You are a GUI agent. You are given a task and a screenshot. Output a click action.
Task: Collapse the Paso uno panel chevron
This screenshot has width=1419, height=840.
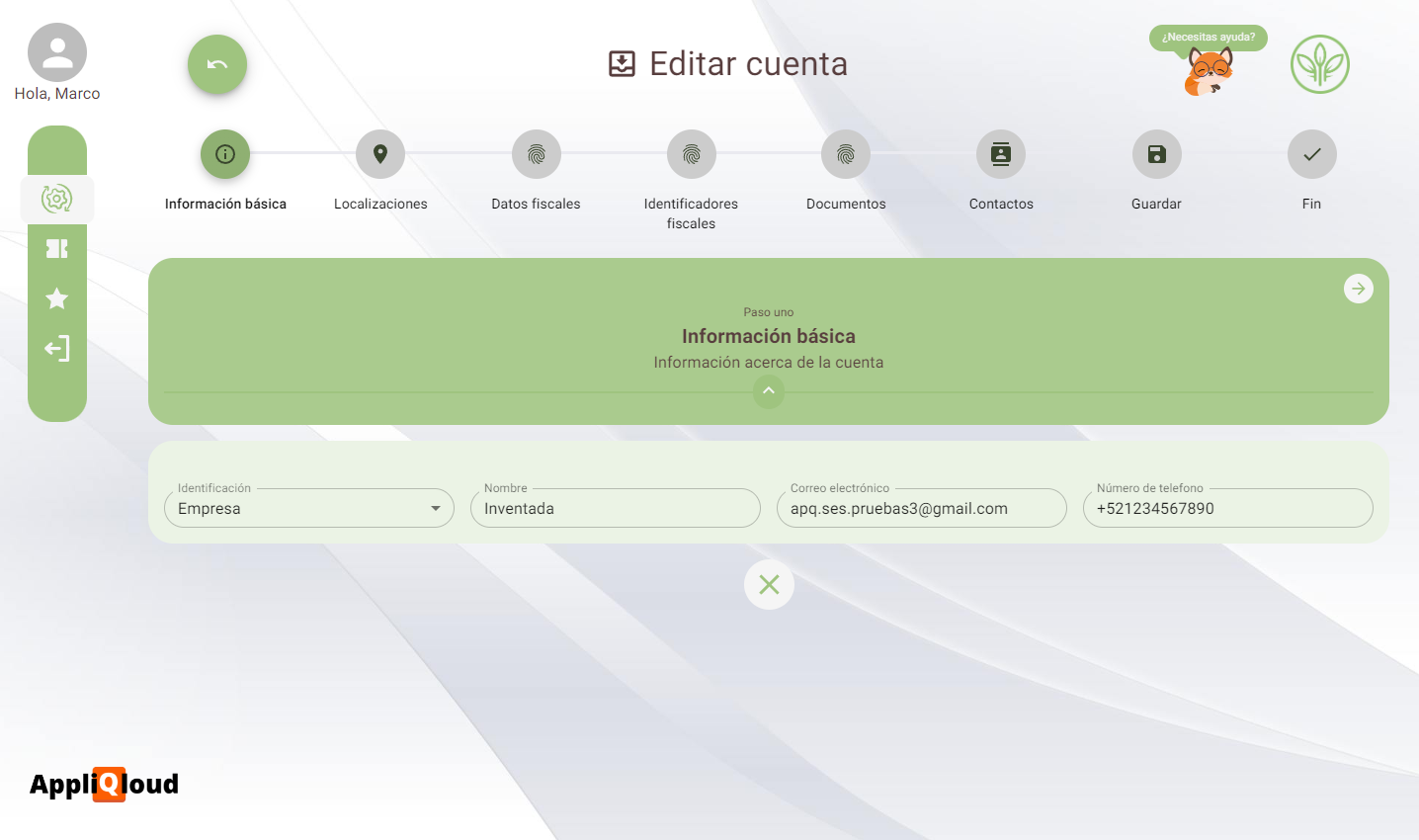(x=769, y=391)
